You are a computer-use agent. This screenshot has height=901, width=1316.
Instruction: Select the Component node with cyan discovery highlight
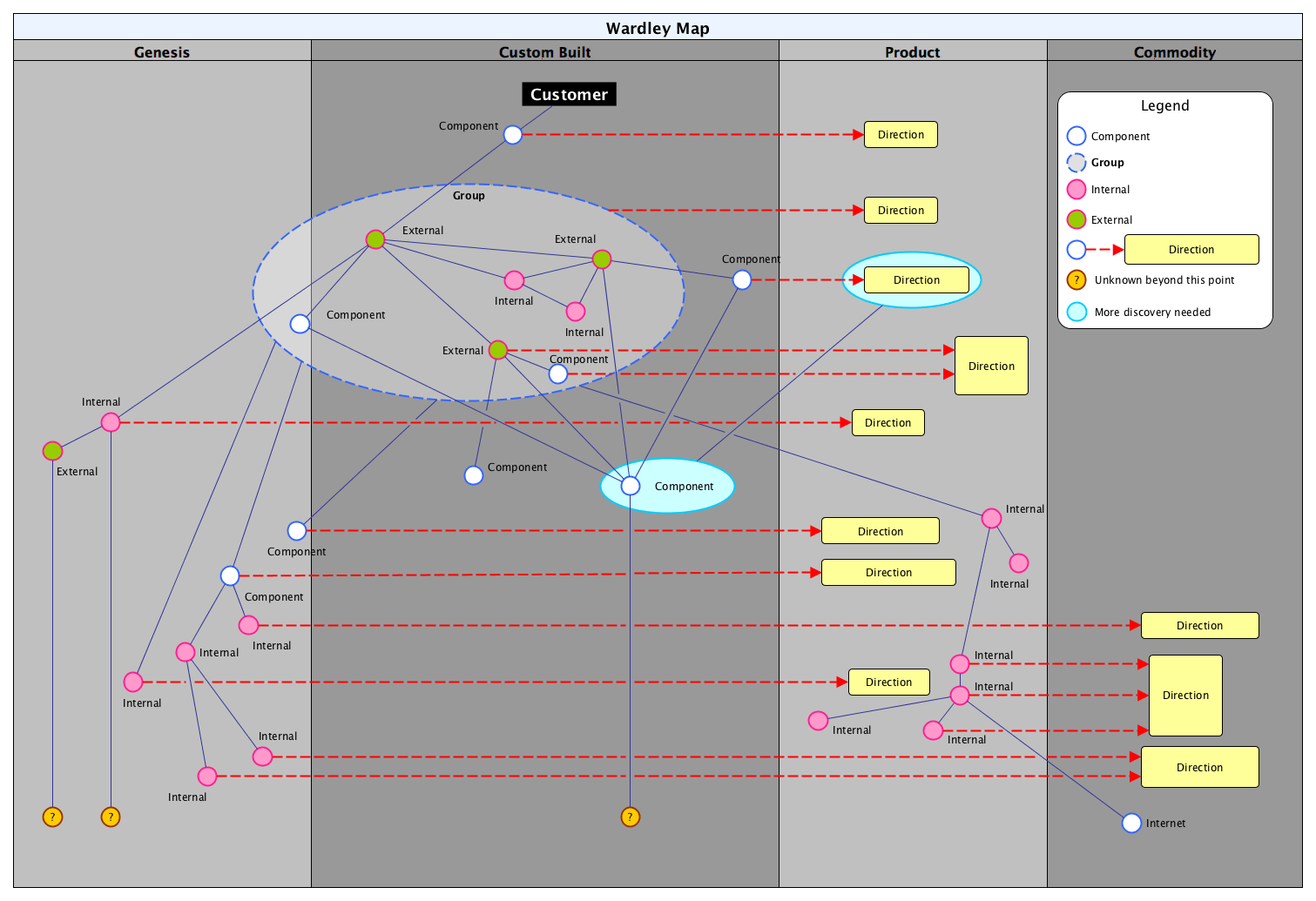coord(630,486)
